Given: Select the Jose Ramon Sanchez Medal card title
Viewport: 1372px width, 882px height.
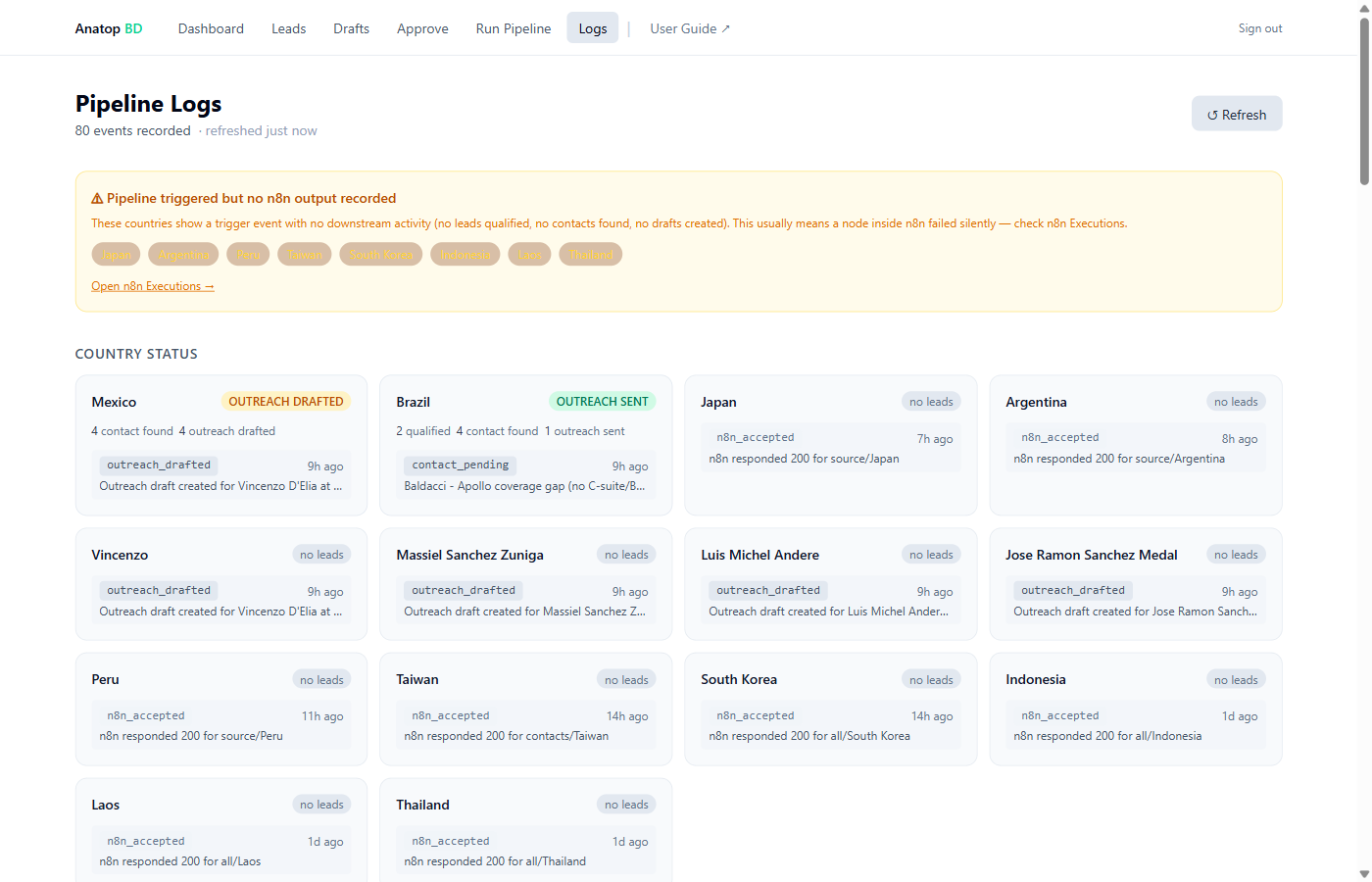Looking at the screenshot, I should pyautogui.click(x=1092, y=555).
